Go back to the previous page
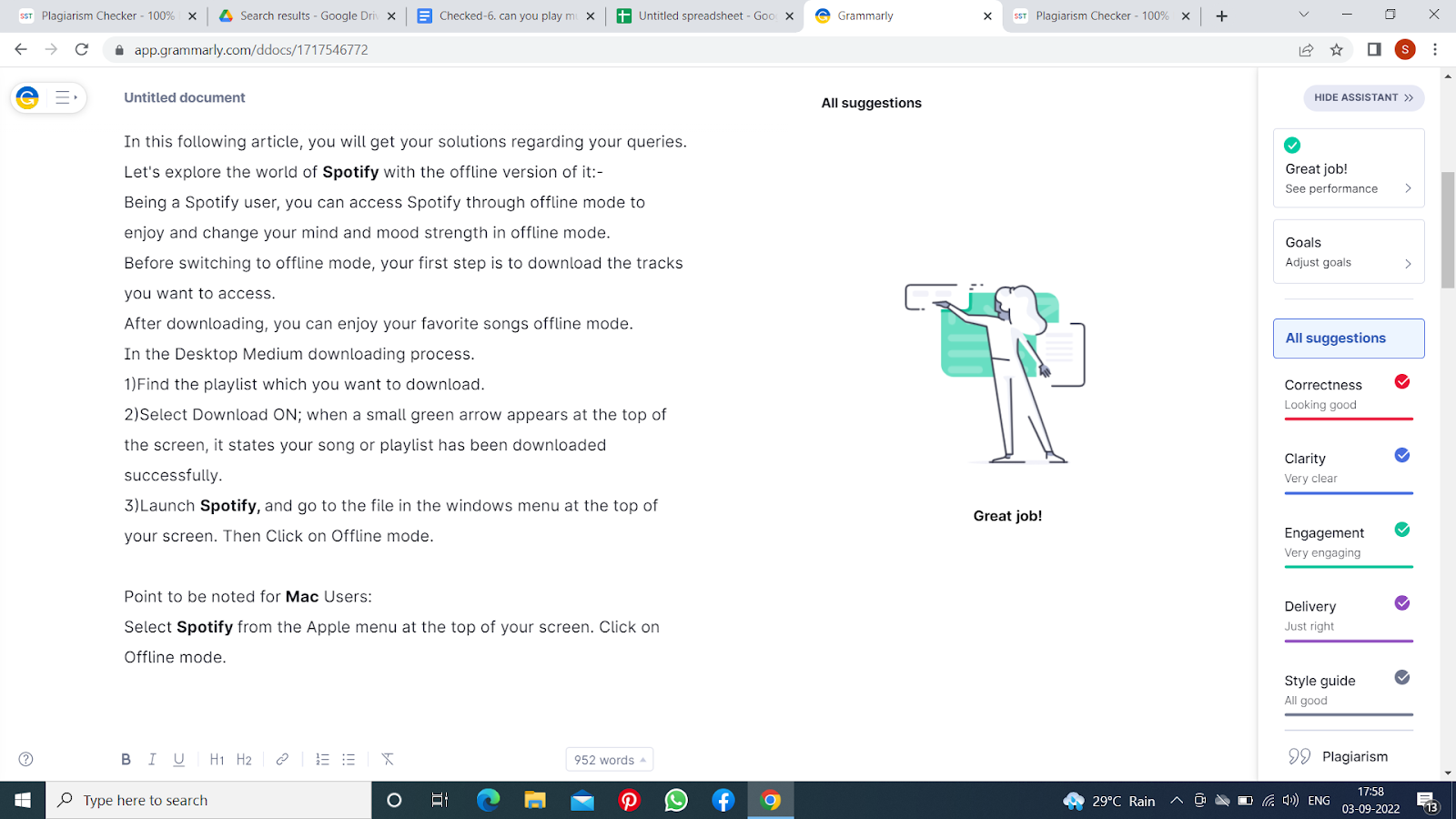Viewport: 1456px width, 819px height. (21, 50)
